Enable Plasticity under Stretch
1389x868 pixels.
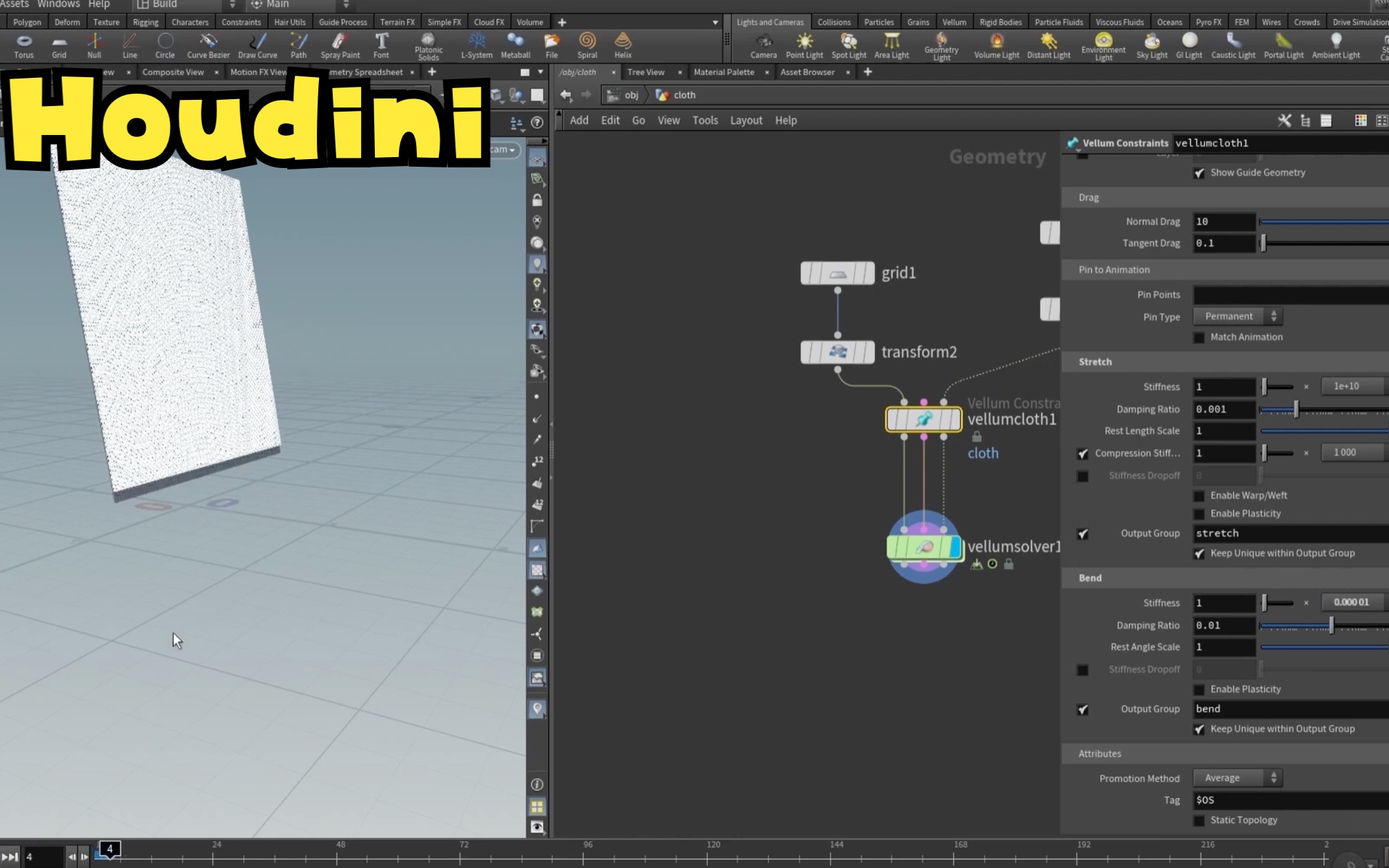(1199, 514)
